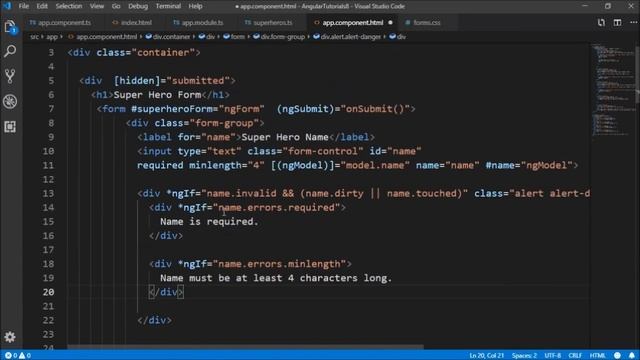The height and width of the screenshot is (360, 640).
Task: Open the Go menu
Action: [x=116, y=6]
